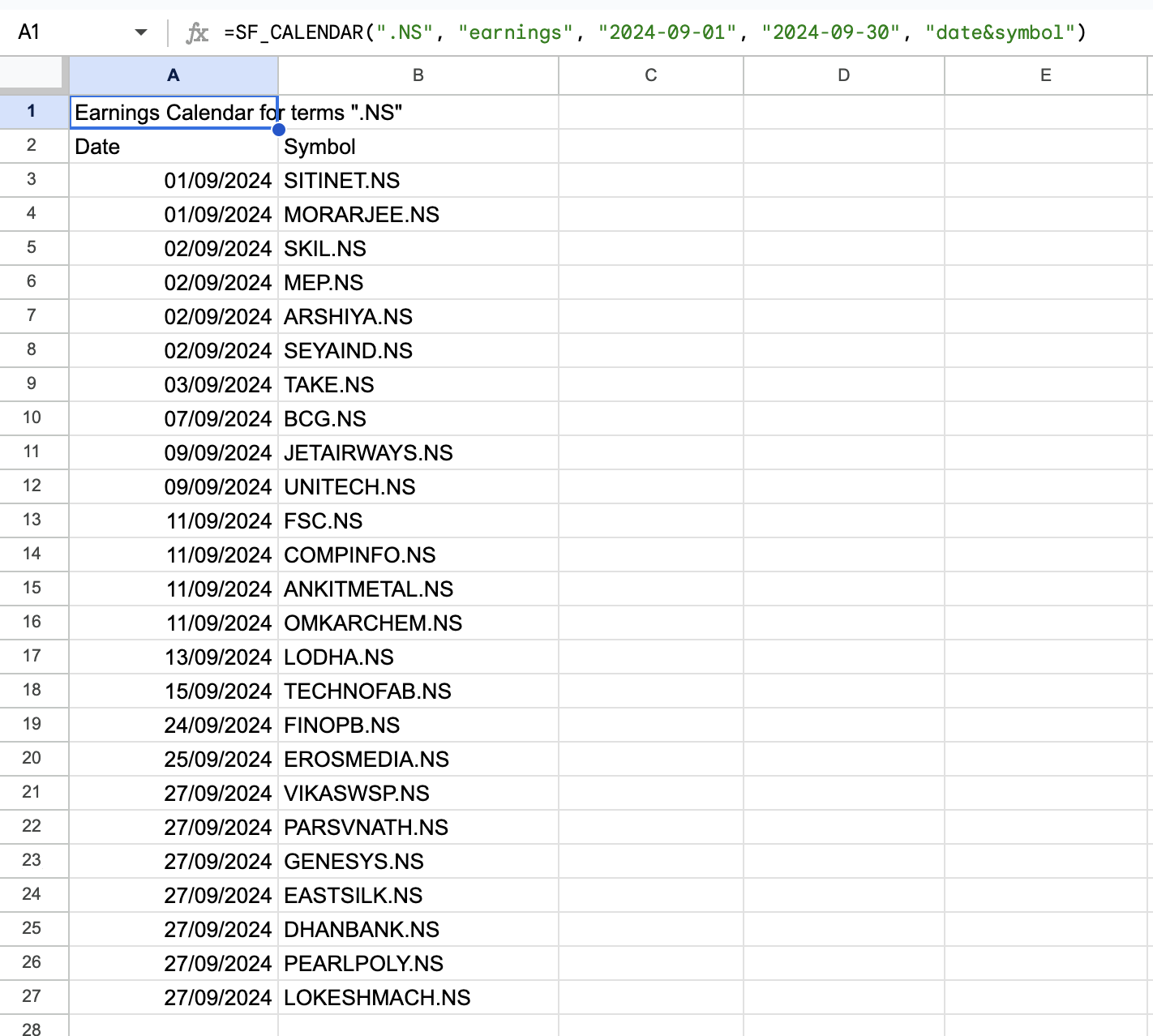Screen dimensions: 1153x1036
Task: Select all cells via the corner button
Action: (x=32, y=75)
